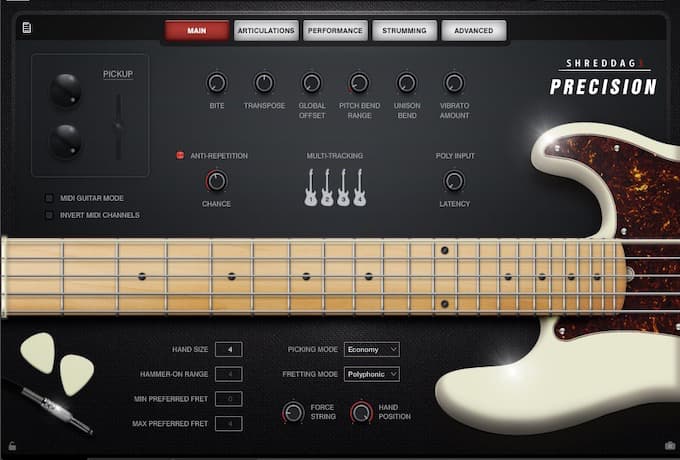Click the camera snapshot icon
The height and width of the screenshot is (460, 680).
coord(670,445)
